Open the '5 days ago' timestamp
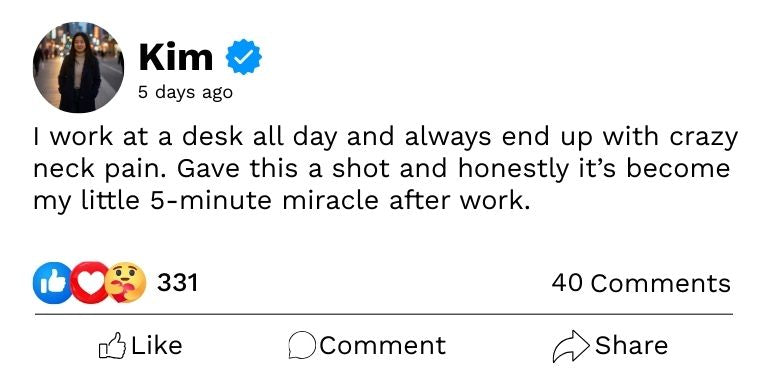768x384 pixels. pyautogui.click(x=185, y=92)
